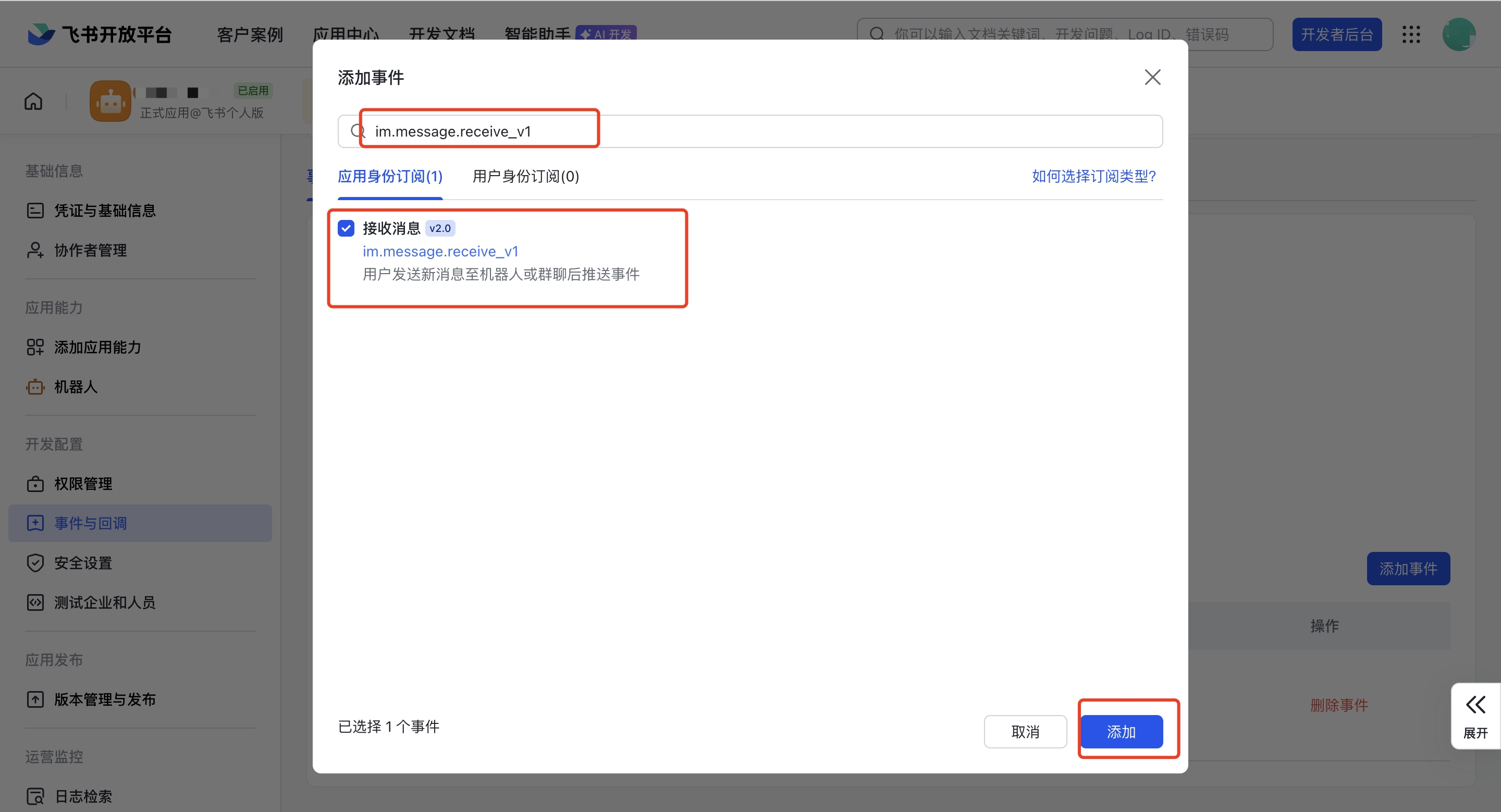Open the 开发文档 menu item
Screen dimensions: 1501x812
coord(442,34)
